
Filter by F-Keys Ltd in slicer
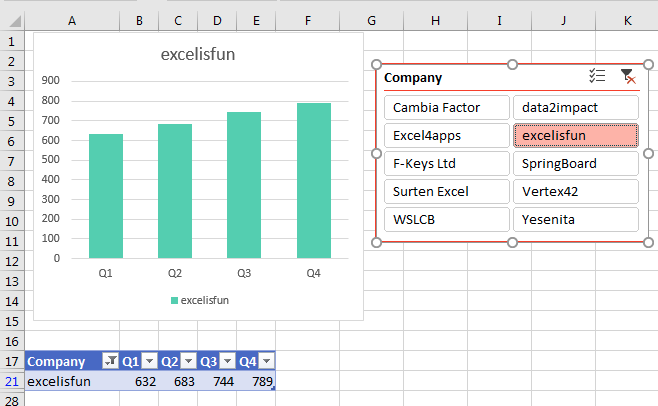point(446,164)
